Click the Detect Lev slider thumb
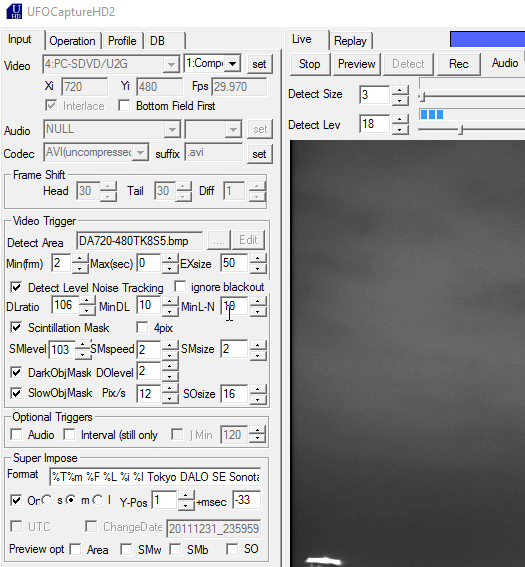Screen dimensions: 525x567 tap(461, 130)
